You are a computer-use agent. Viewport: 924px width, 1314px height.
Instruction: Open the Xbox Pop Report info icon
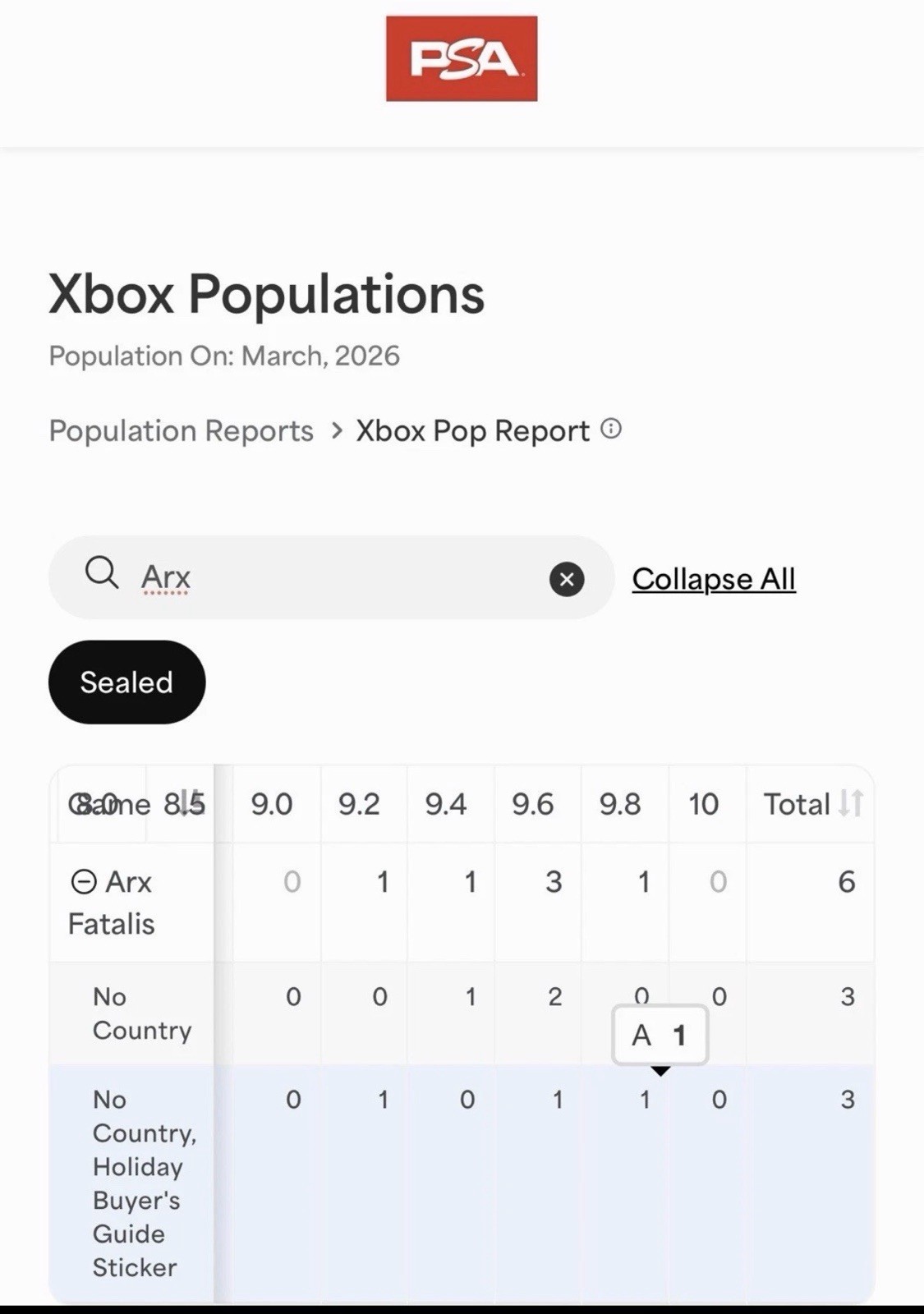611,429
